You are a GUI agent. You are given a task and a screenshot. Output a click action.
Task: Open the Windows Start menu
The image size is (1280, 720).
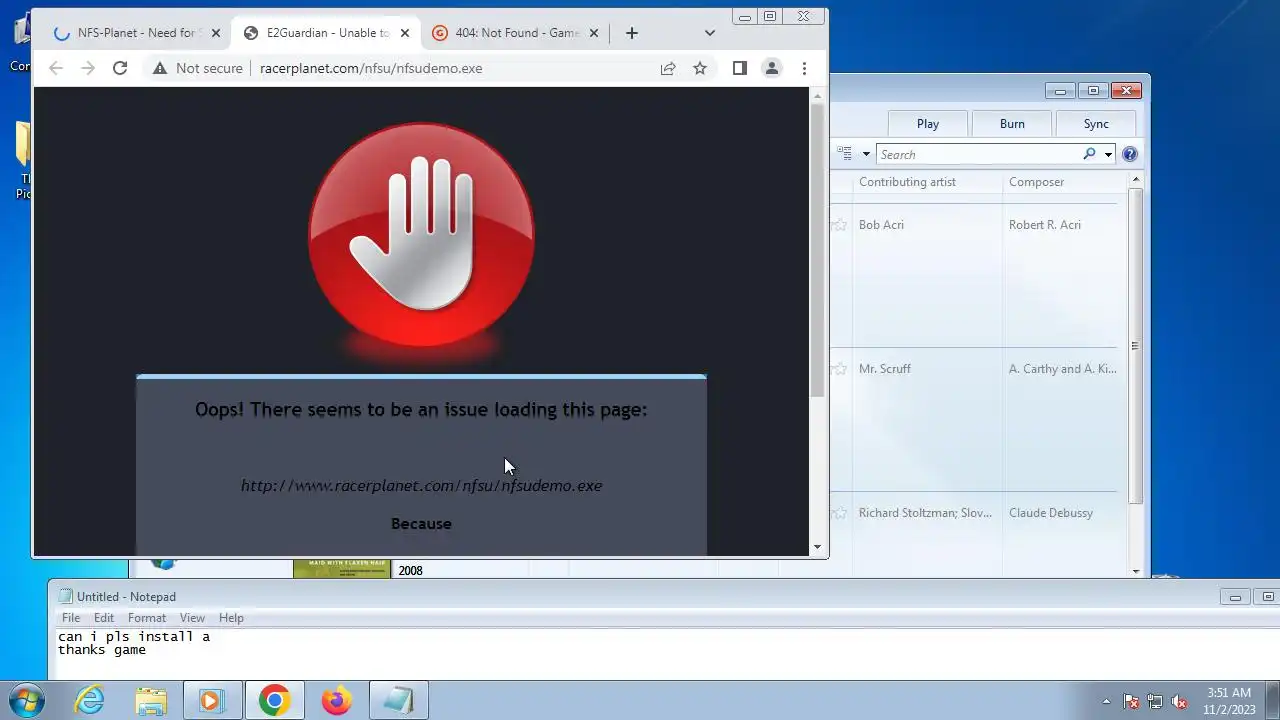point(27,700)
